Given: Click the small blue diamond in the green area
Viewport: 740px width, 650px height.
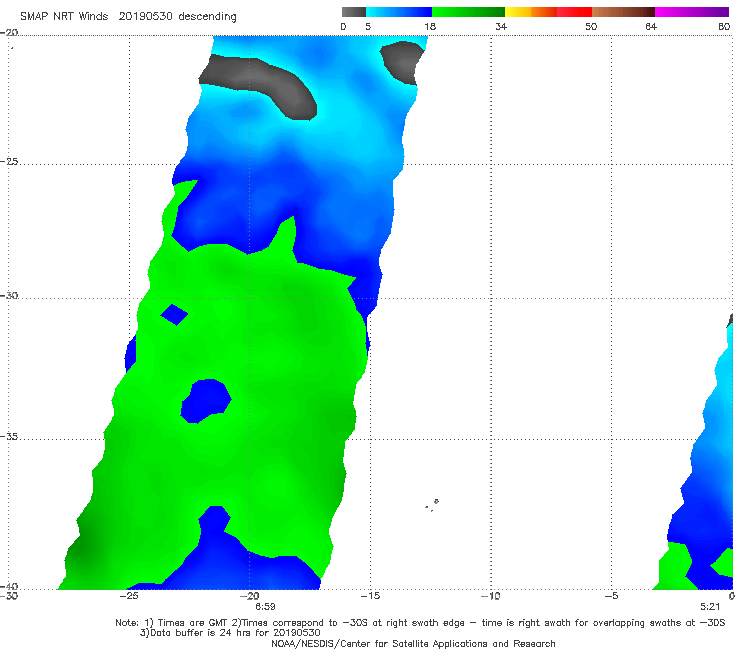Looking at the screenshot, I should (x=174, y=314).
